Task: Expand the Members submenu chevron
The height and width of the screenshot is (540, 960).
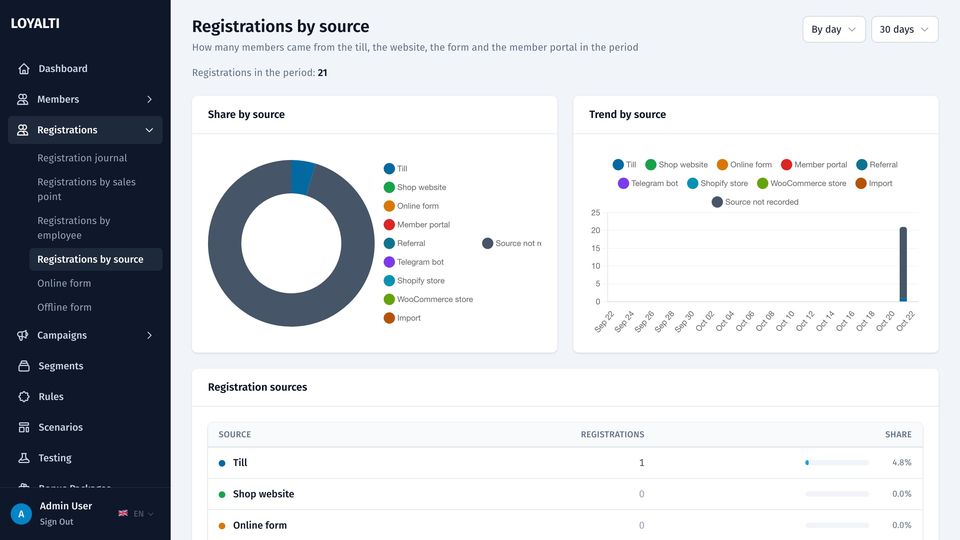Action: (x=149, y=99)
